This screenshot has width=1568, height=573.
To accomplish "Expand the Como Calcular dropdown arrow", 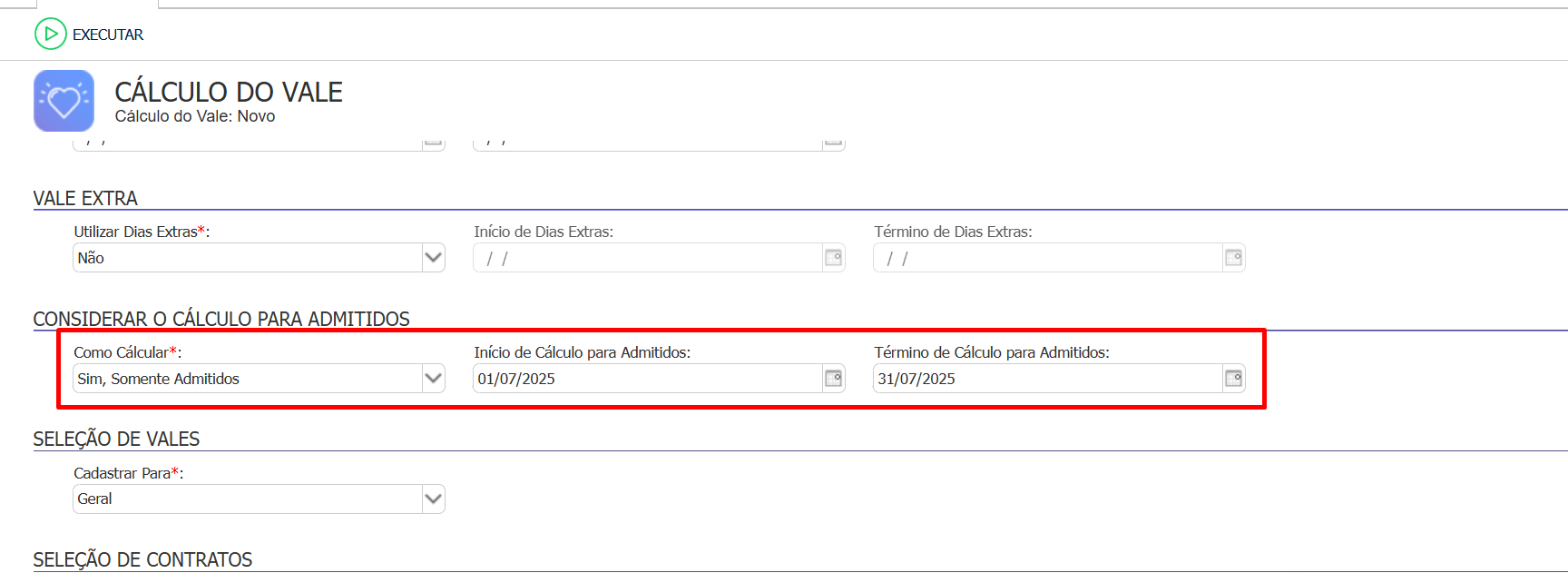I will (x=433, y=379).
